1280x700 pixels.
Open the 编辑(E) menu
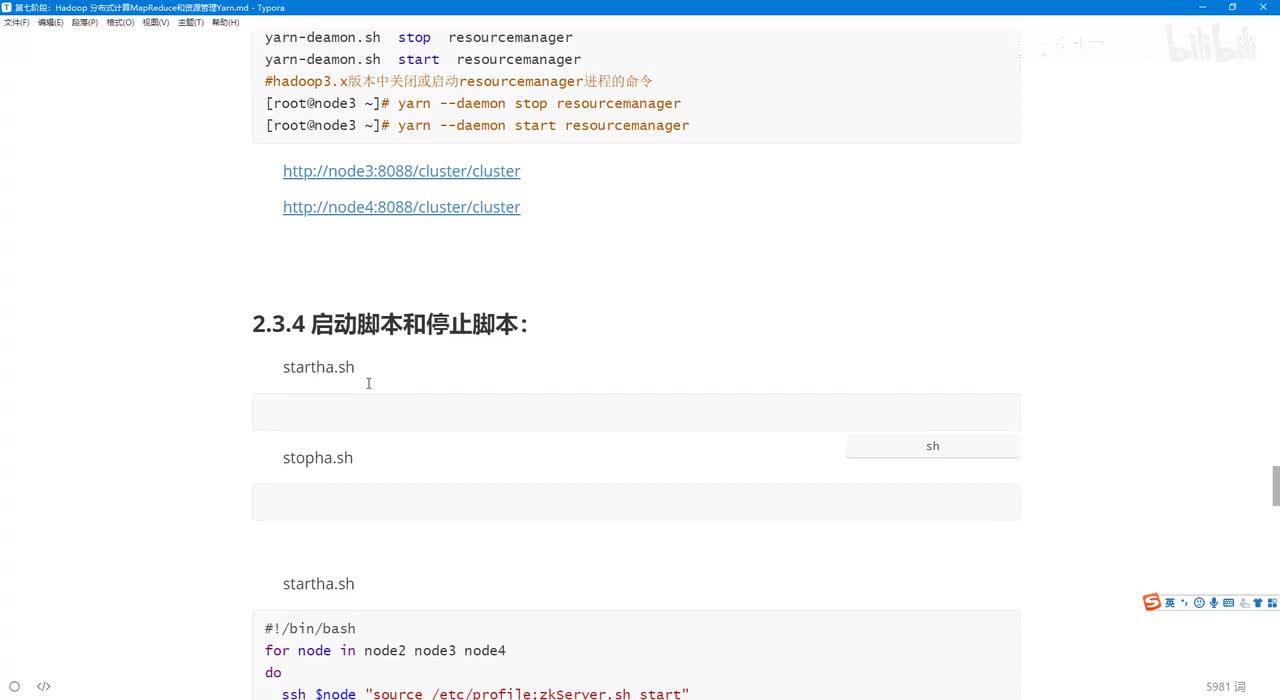(x=50, y=22)
